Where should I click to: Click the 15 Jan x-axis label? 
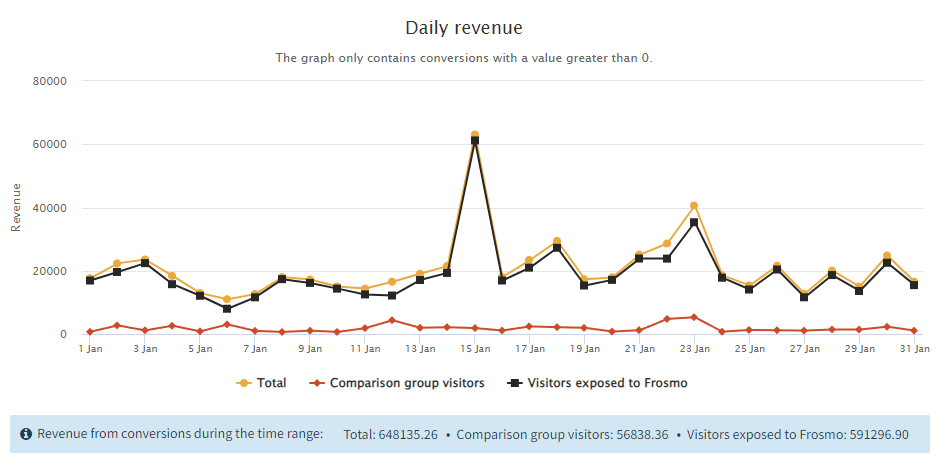pos(475,349)
